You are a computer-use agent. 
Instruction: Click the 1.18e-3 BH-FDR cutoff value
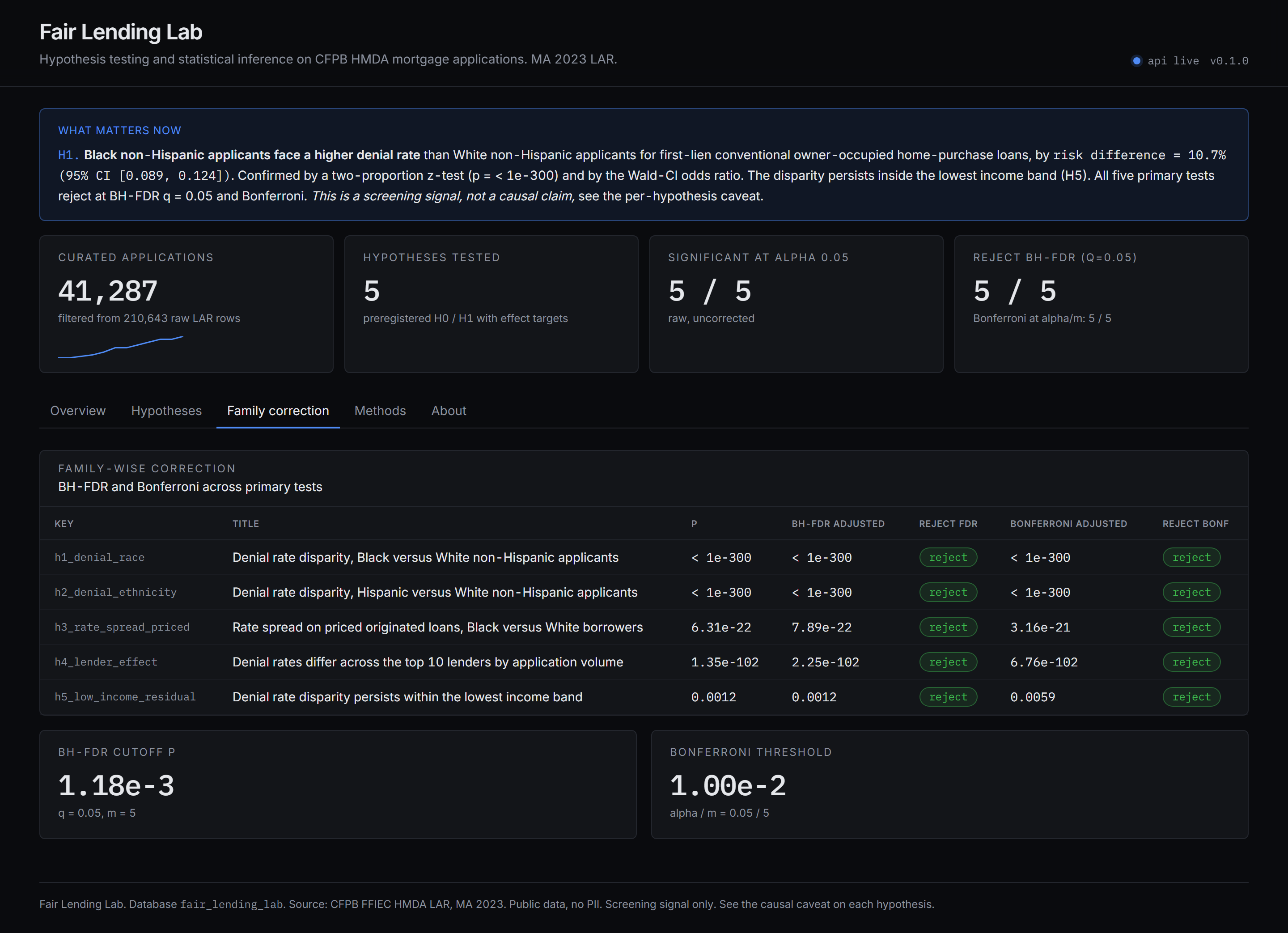[x=116, y=786]
